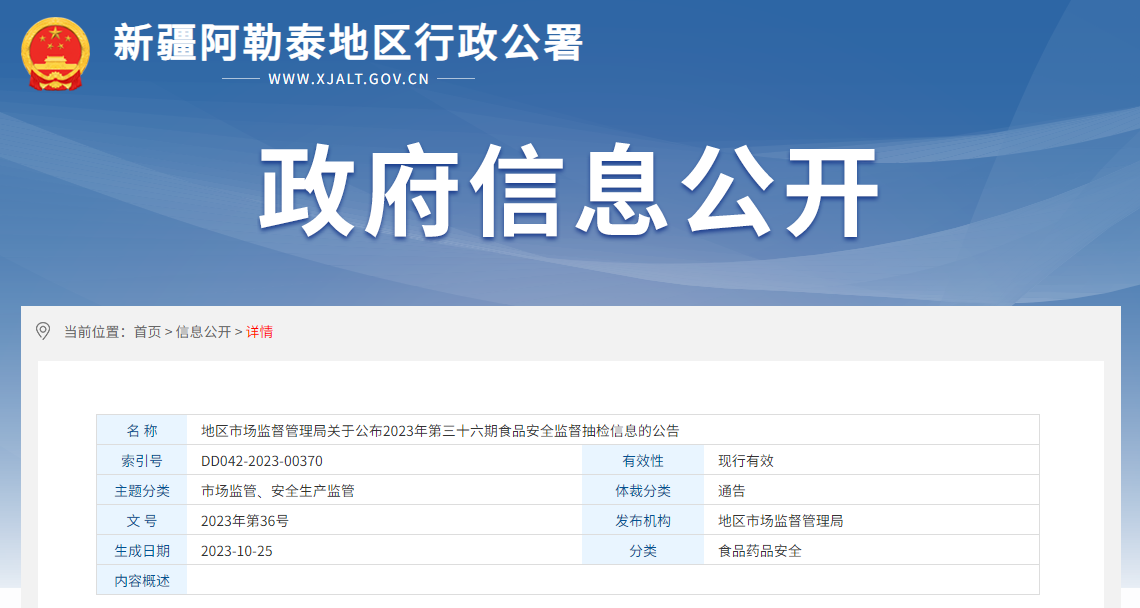Screen dimensions: 1140x608
Task: Select the index number DD042-2023-00370
Action: (x=262, y=461)
